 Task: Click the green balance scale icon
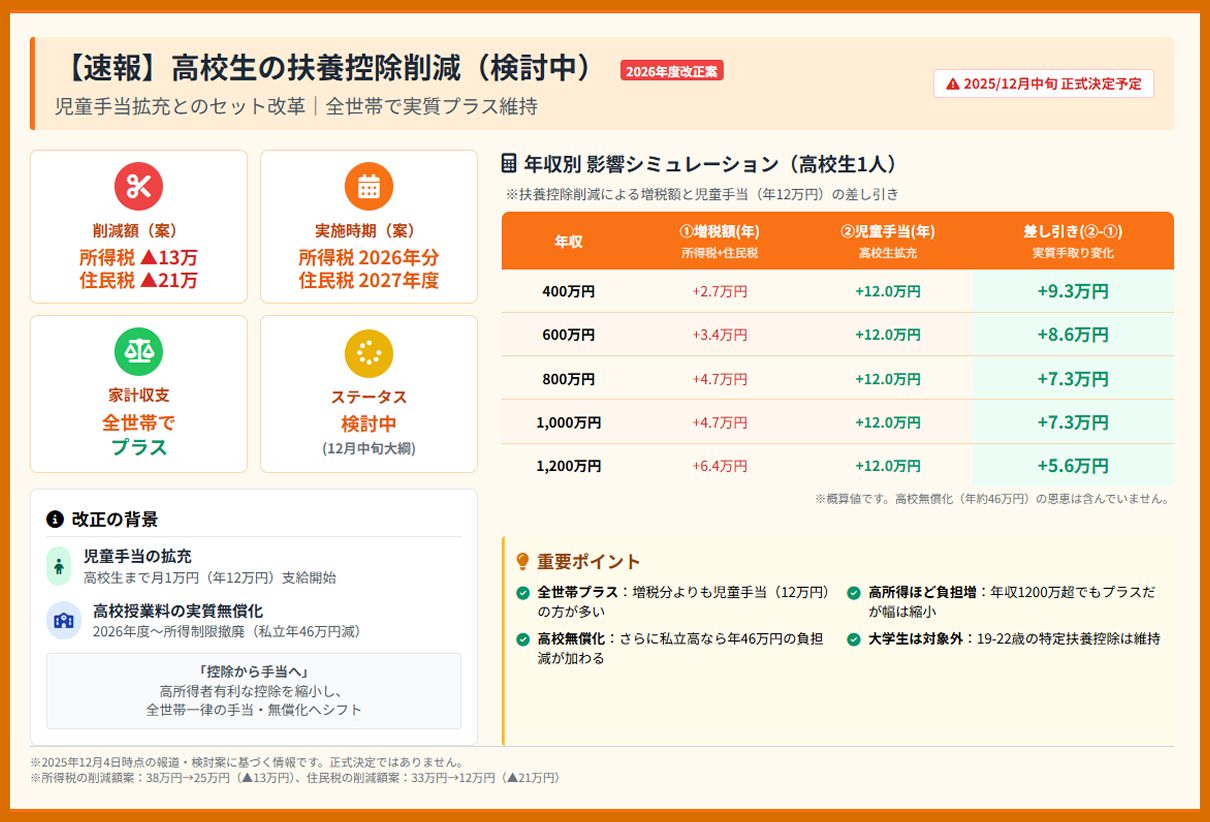tap(138, 351)
